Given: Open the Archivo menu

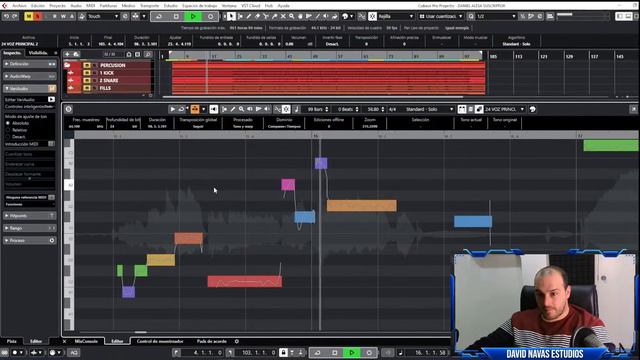Looking at the screenshot, I should (x=19, y=6).
